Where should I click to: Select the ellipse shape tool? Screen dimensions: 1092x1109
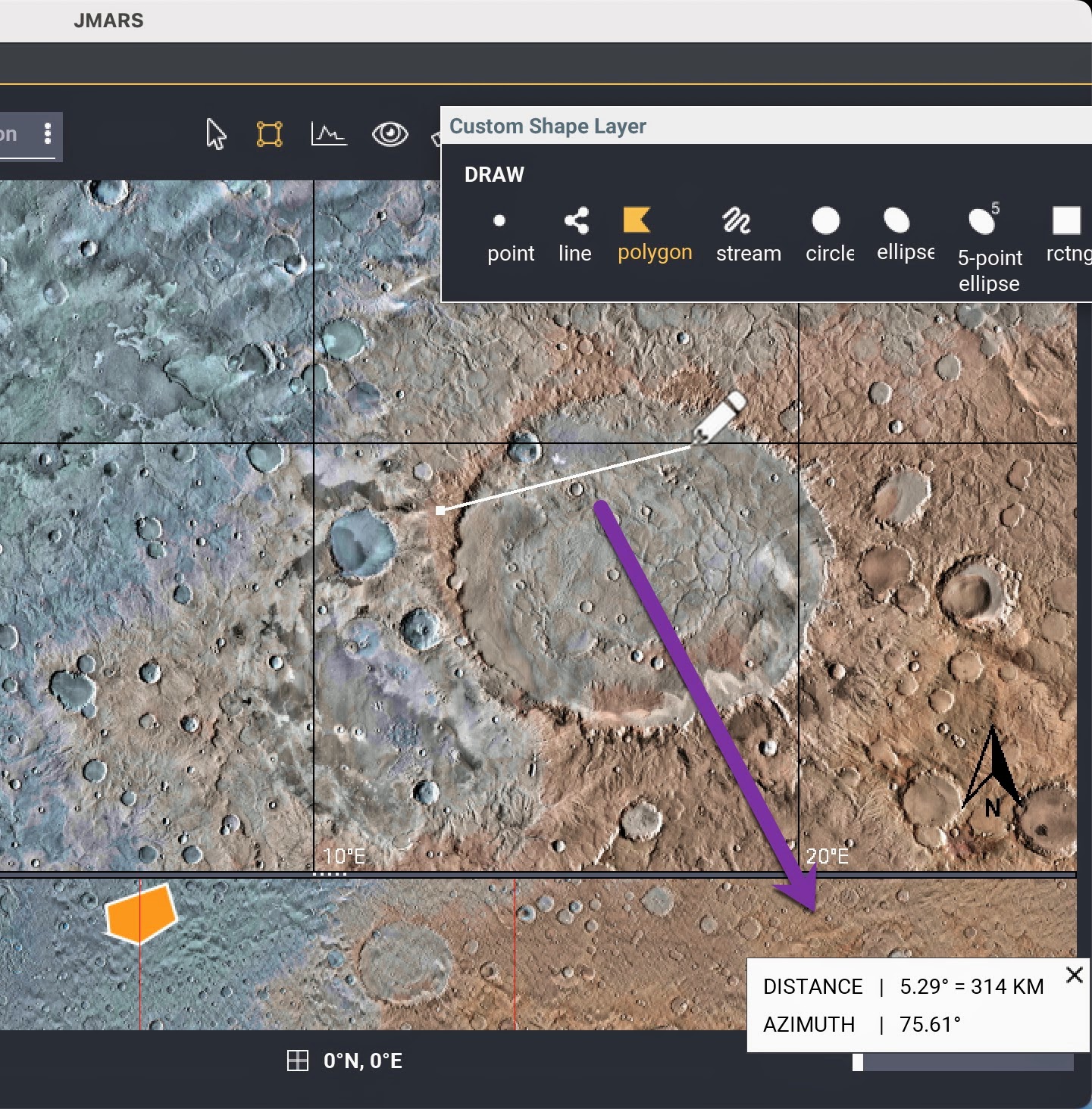(x=905, y=235)
